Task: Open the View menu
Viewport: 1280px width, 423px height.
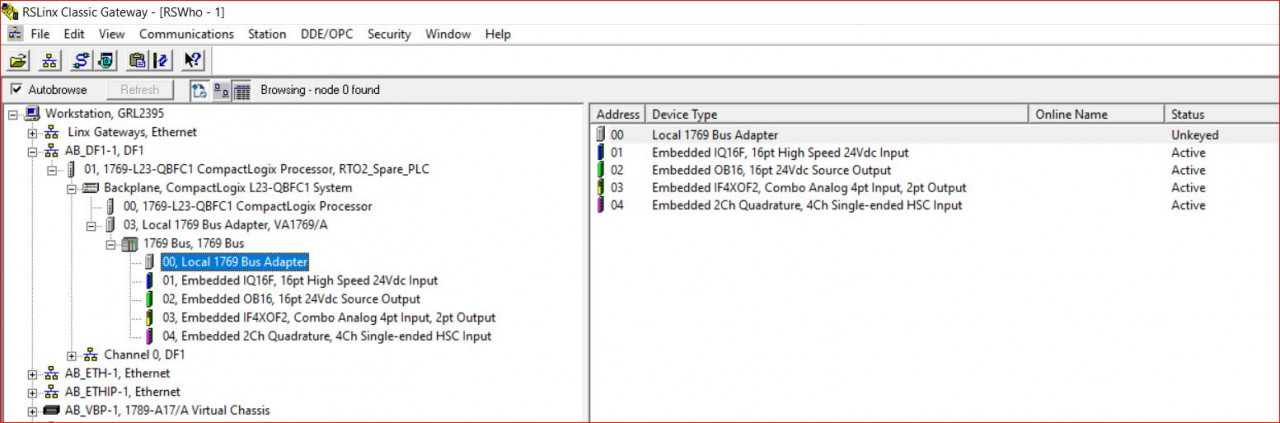Action: pos(112,34)
